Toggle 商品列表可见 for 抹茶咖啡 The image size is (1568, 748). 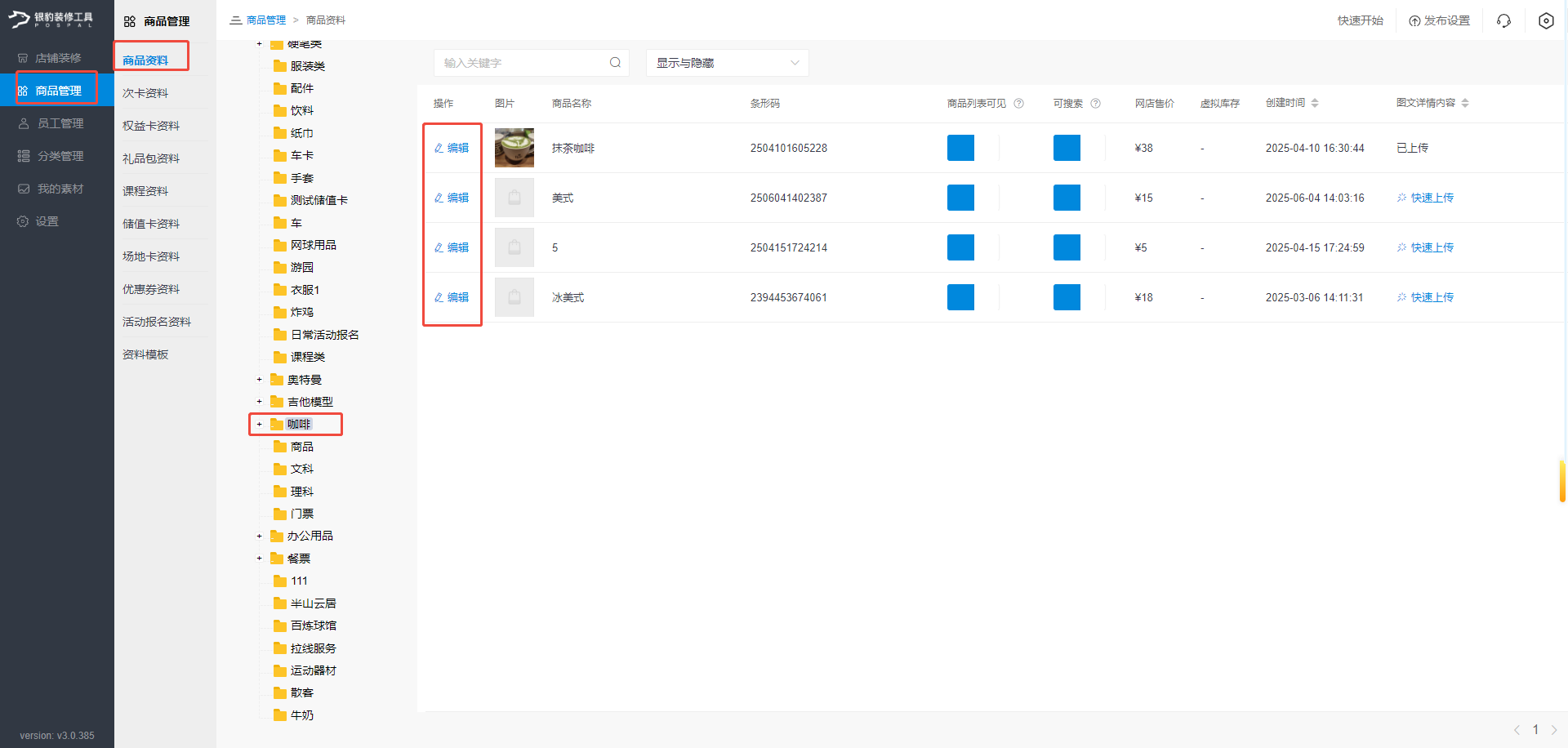pyautogui.click(x=960, y=148)
